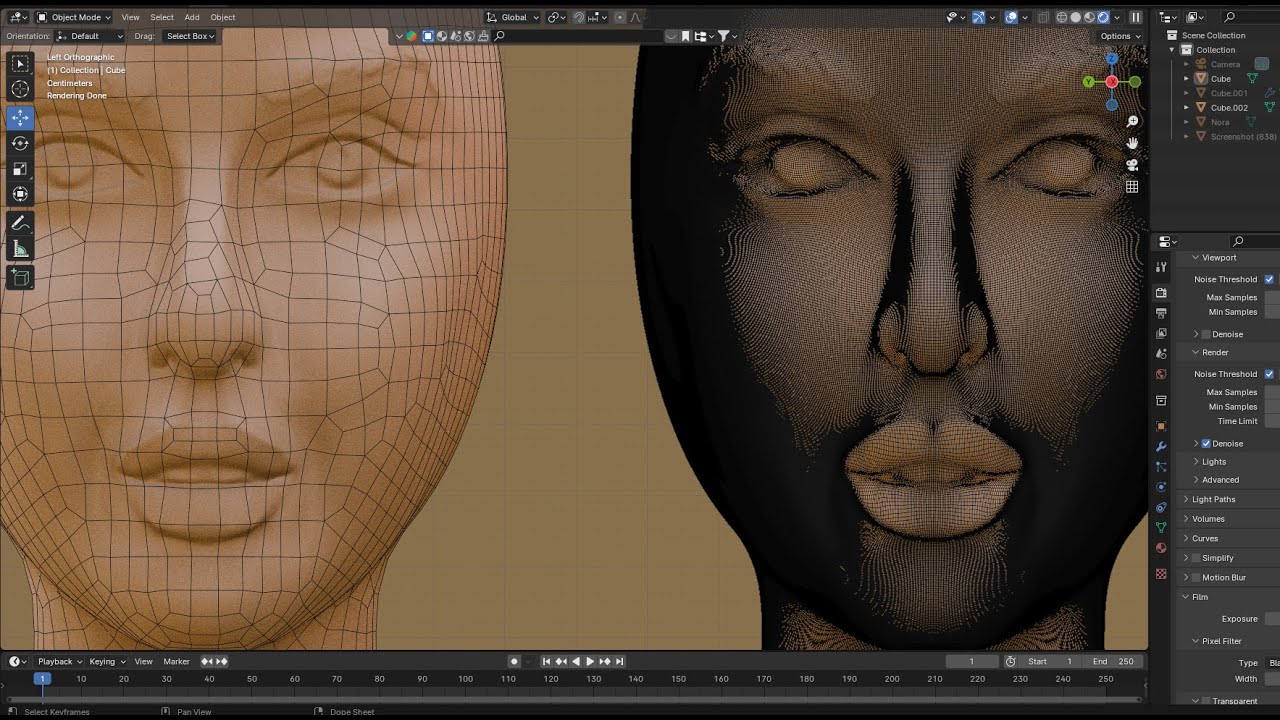Toggle viewport gizmos display
Image resolution: width=1280 pixels, height=720 pixels.
pyautogui.click(x=979, y=17)
